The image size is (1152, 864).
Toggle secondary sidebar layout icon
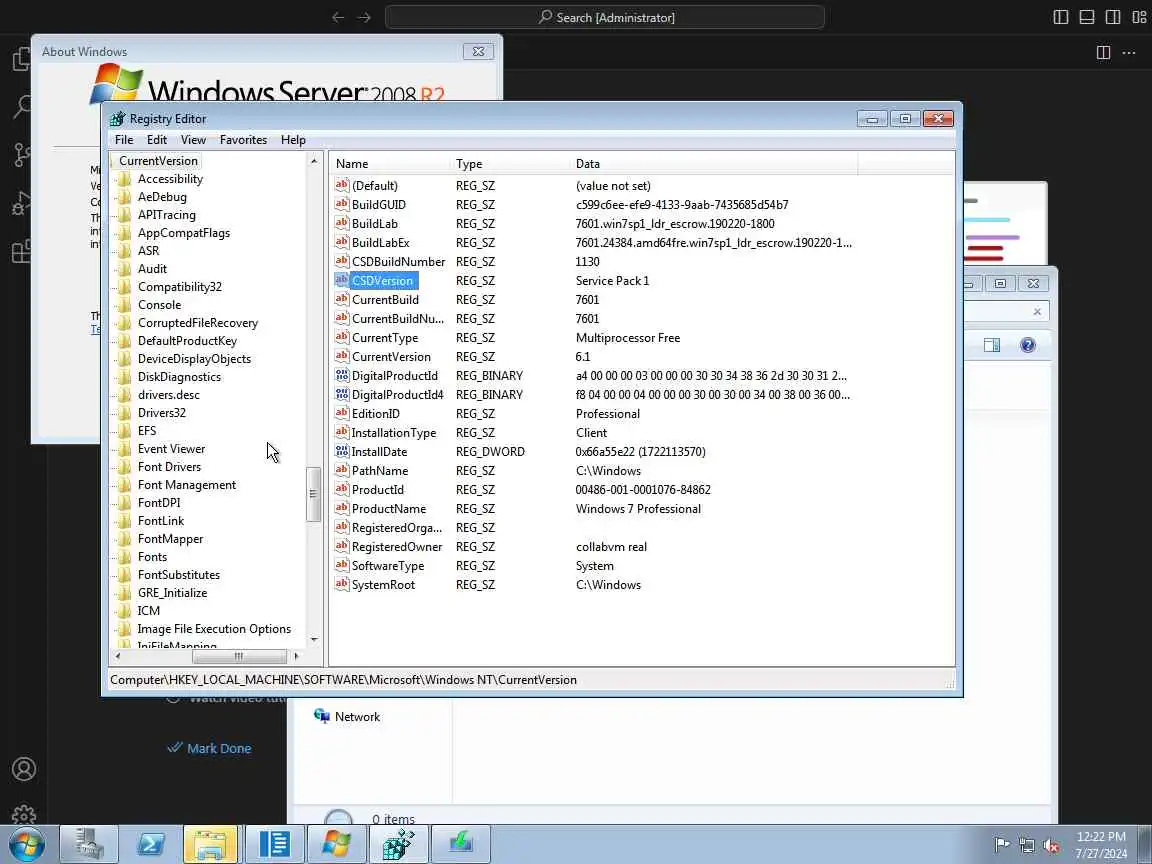(1113, 17)
